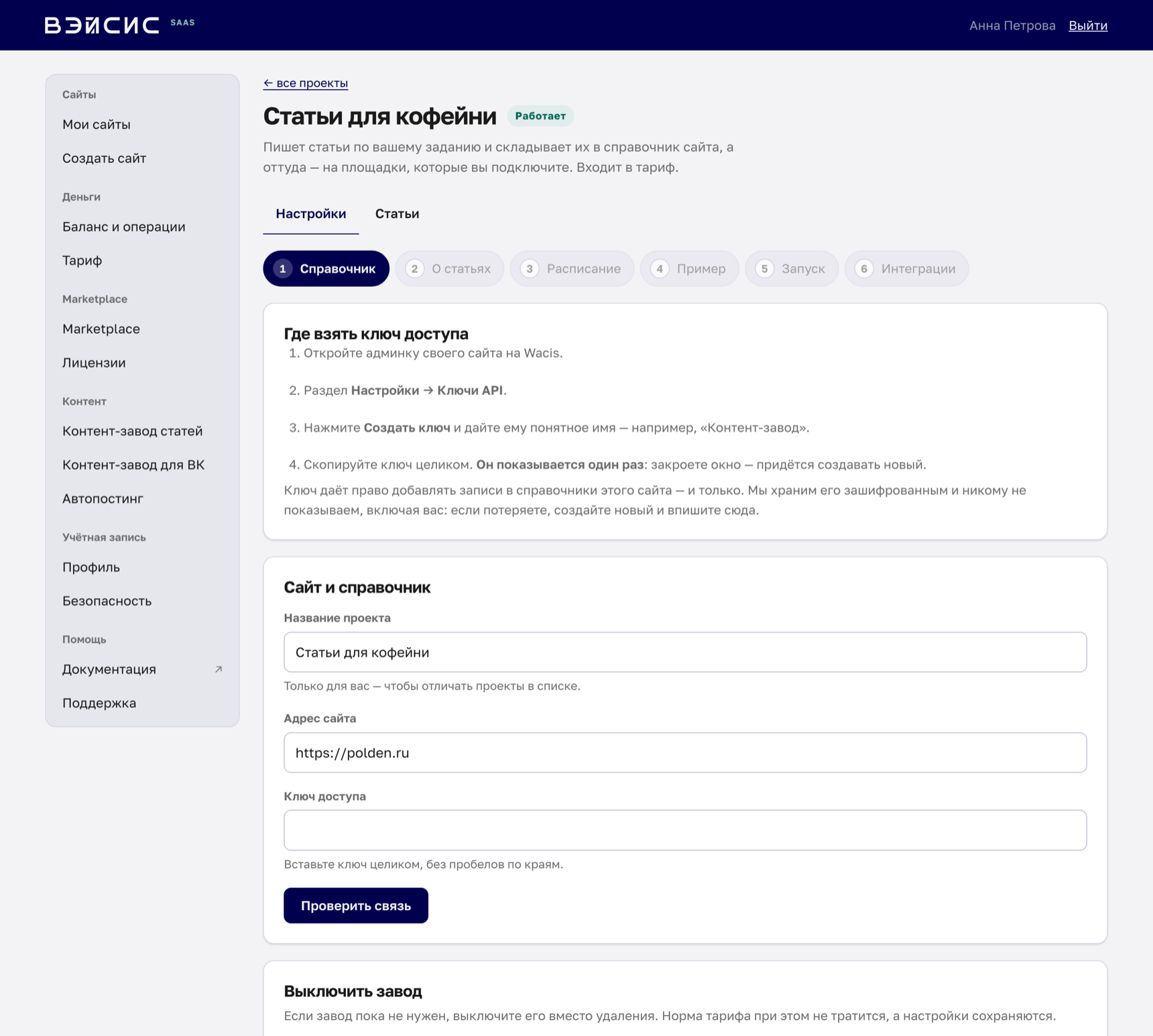Log out with the Выйти link
Image resolution: width=1153 pixels, height=1036 pixels.
click(1087, 25)
